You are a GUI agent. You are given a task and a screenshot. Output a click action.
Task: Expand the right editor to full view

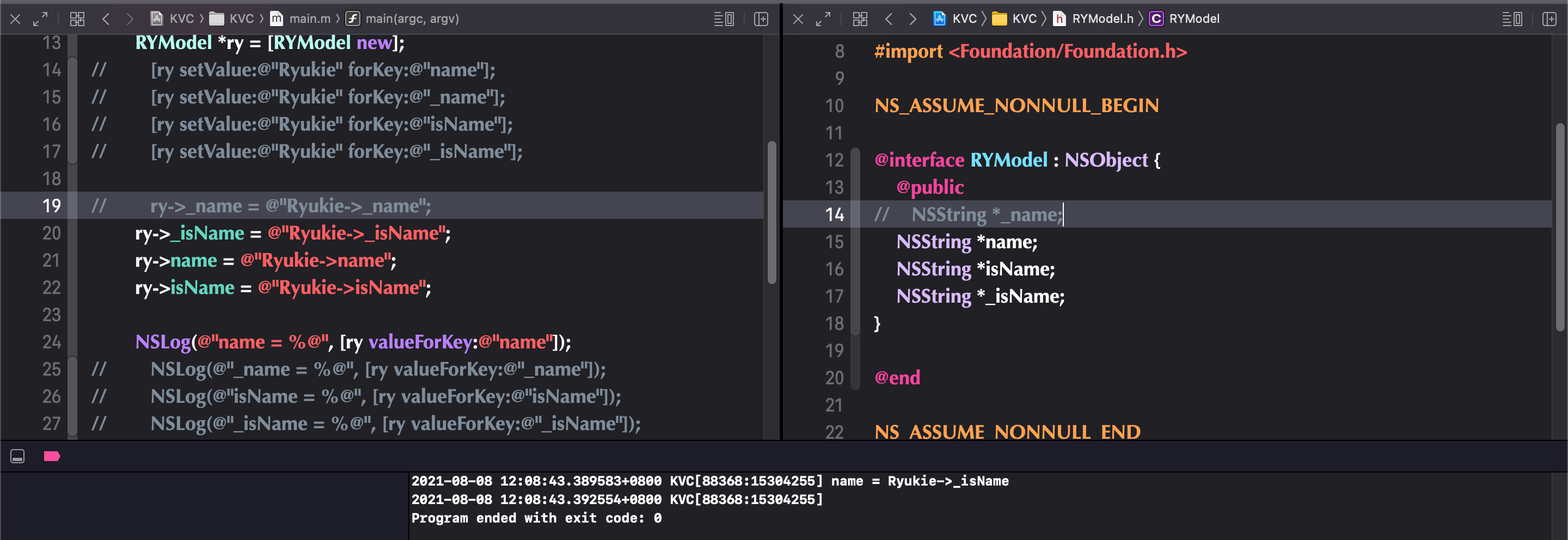coord(823,19)
